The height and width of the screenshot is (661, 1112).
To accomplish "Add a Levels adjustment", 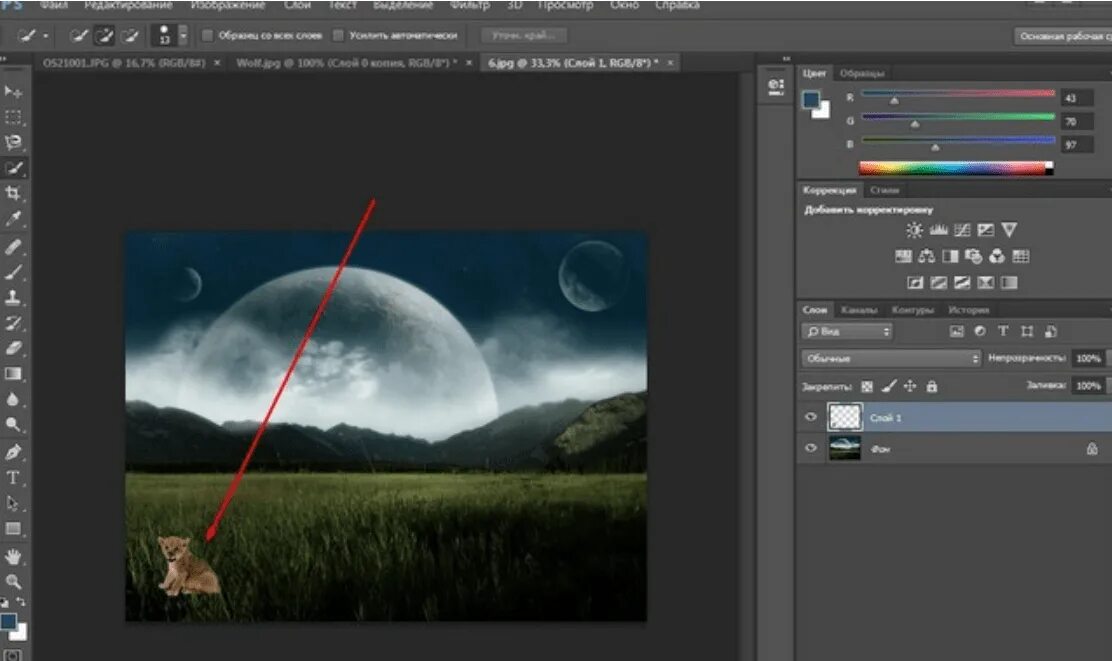I will (x=938, y=230).
